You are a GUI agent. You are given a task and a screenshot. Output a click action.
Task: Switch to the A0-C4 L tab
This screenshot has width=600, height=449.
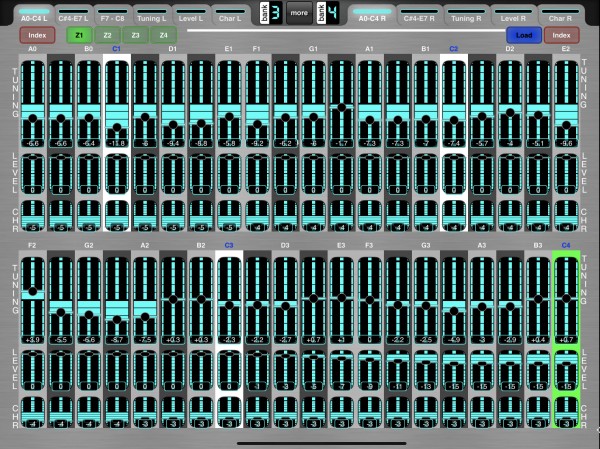click(x=34, y=15)
